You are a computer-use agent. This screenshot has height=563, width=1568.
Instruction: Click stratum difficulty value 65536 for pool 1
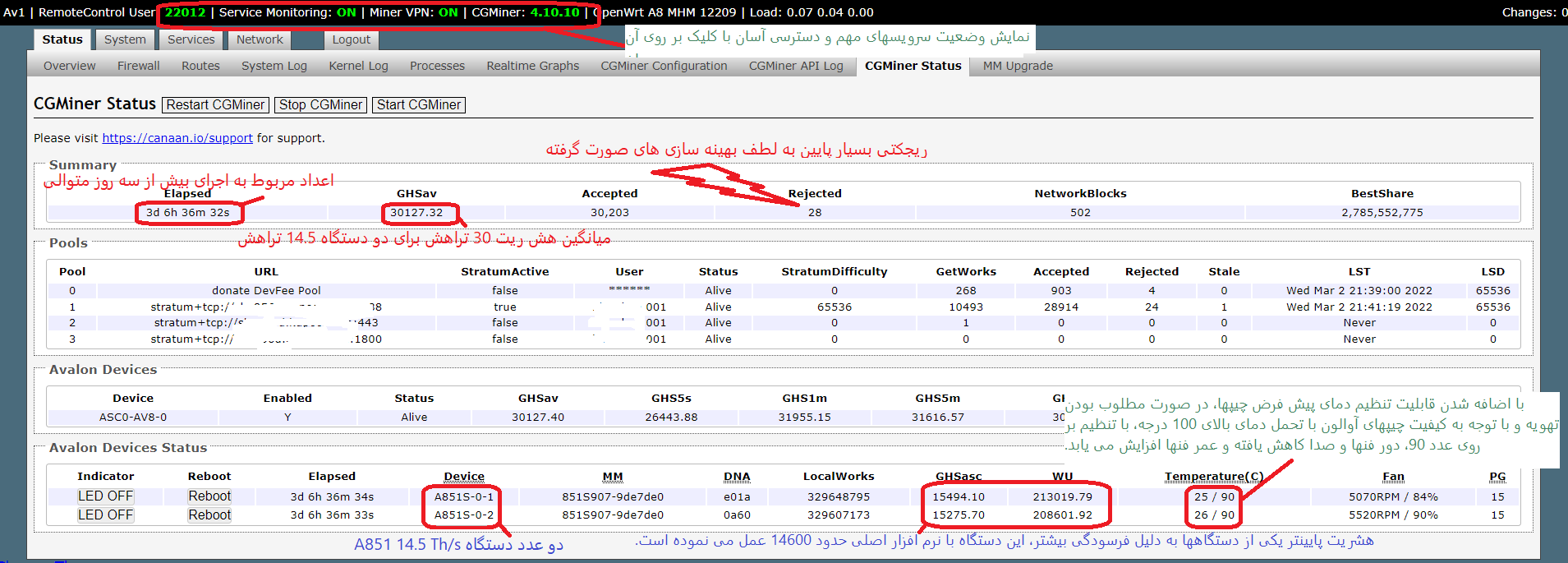pos(835,307)
